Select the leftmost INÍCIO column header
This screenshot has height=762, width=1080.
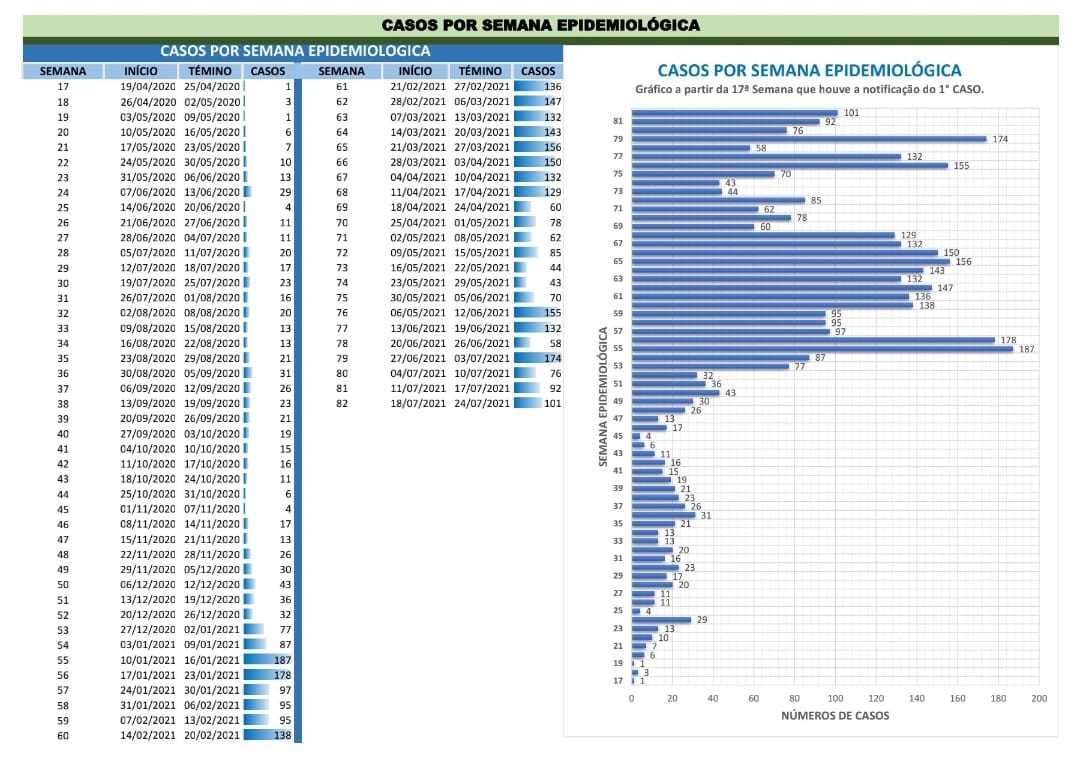[x=140, y=71]
